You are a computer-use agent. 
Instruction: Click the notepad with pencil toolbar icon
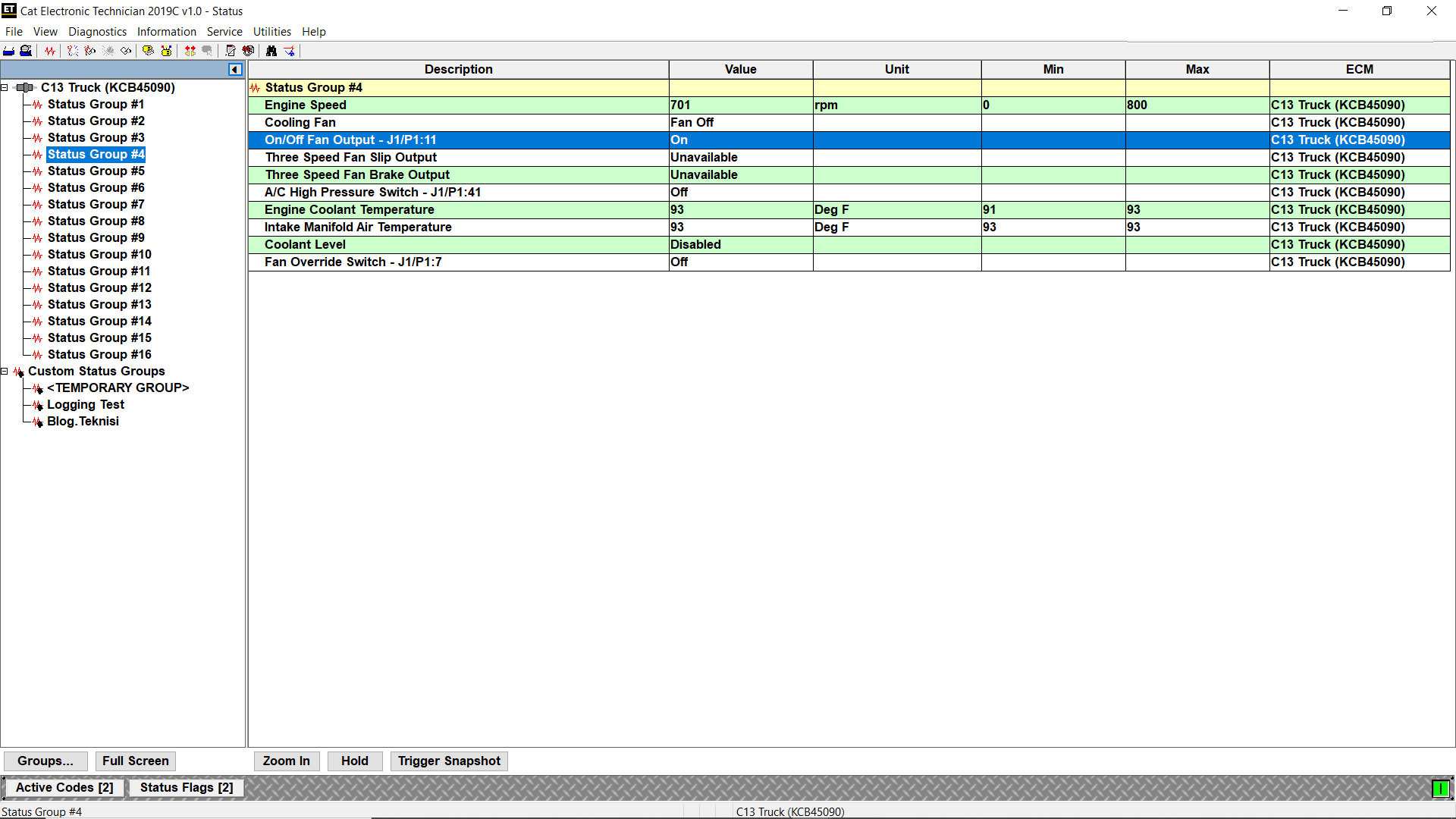pyautogui.click(x=231, y=51)
